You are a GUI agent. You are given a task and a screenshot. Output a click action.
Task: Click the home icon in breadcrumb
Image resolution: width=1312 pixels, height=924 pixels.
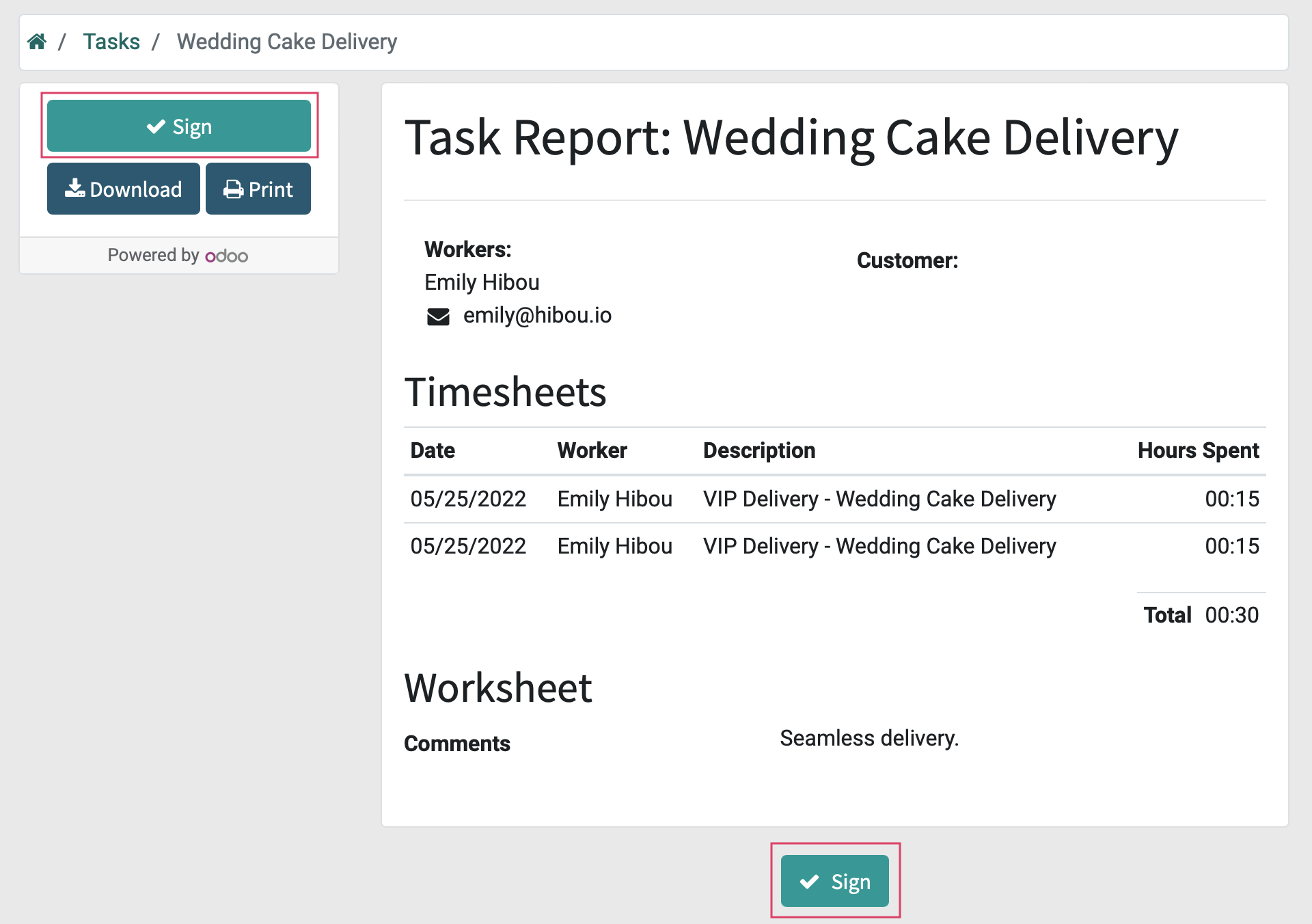point(37,42)
